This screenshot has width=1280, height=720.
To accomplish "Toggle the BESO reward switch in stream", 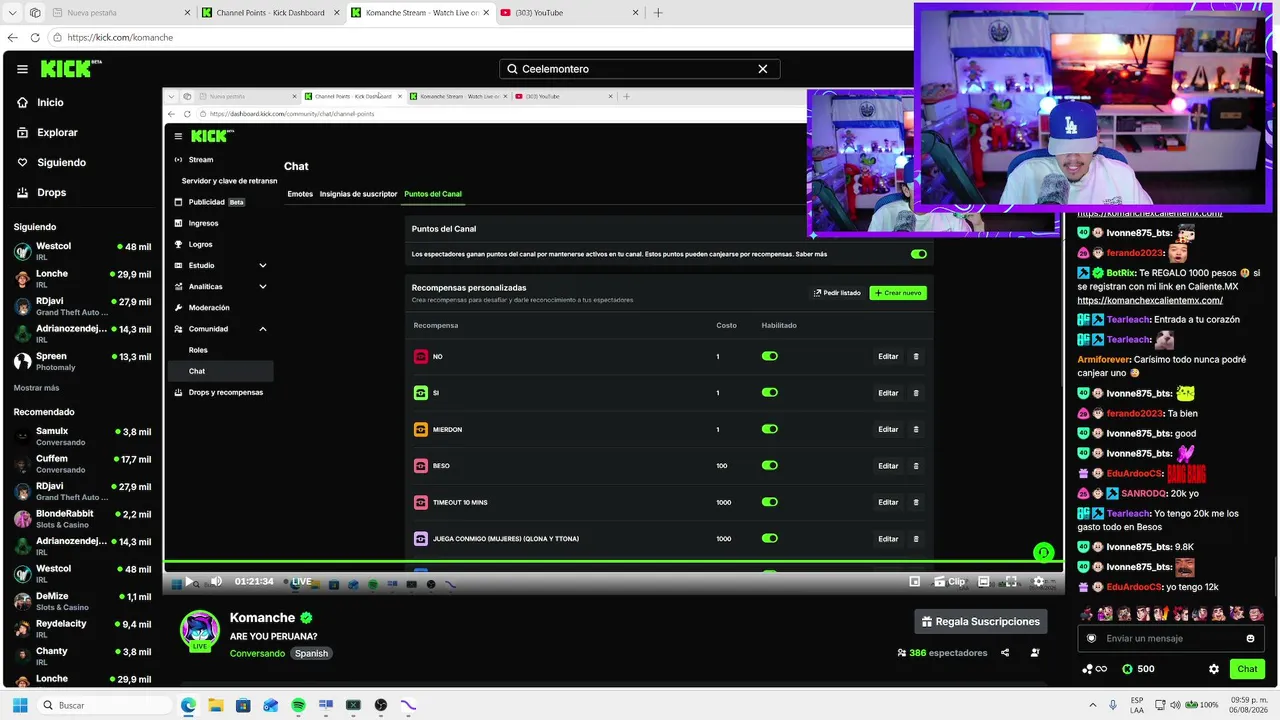I will (x=769, y=465).
